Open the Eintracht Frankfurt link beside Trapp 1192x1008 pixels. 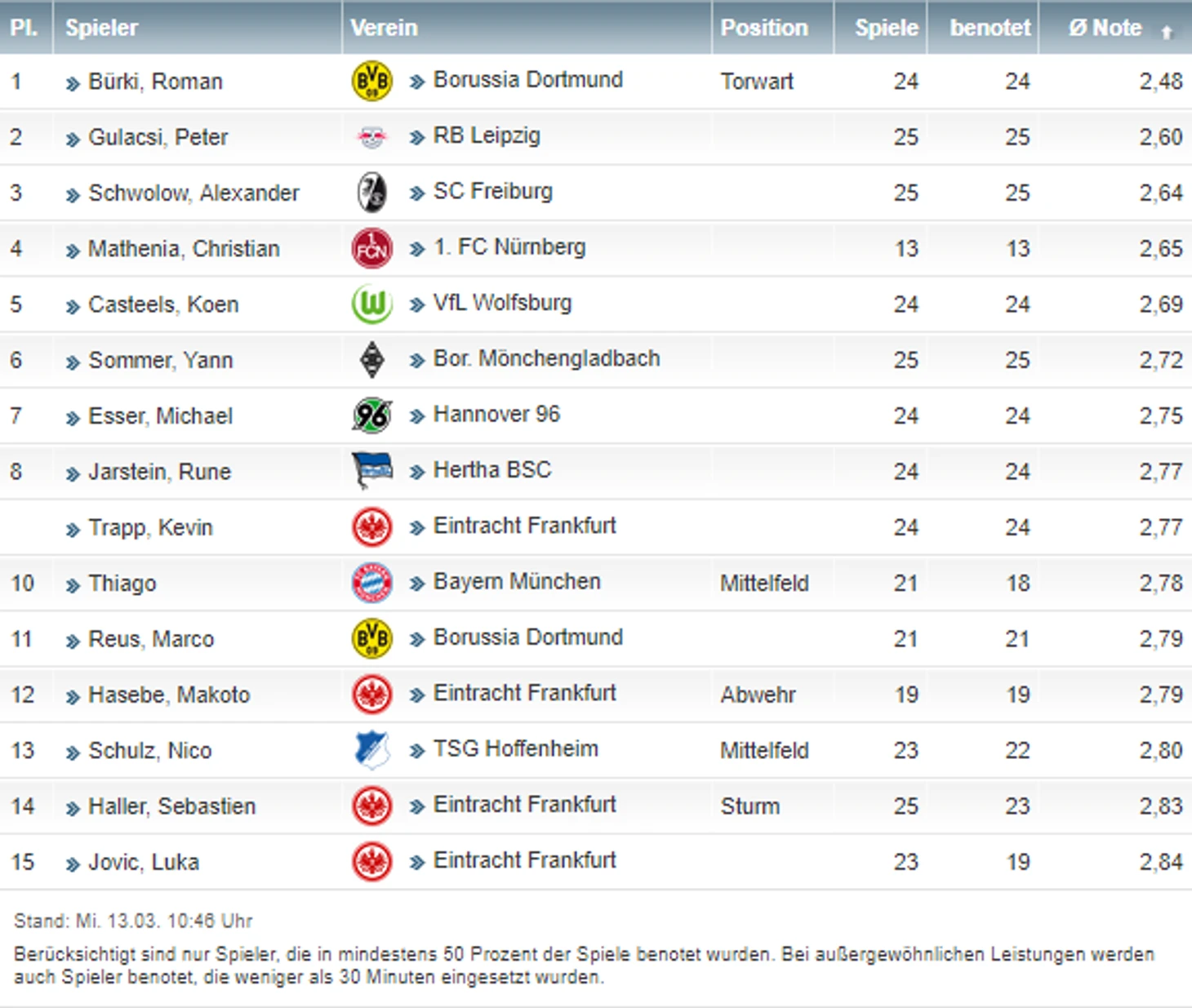coord(524,526)
